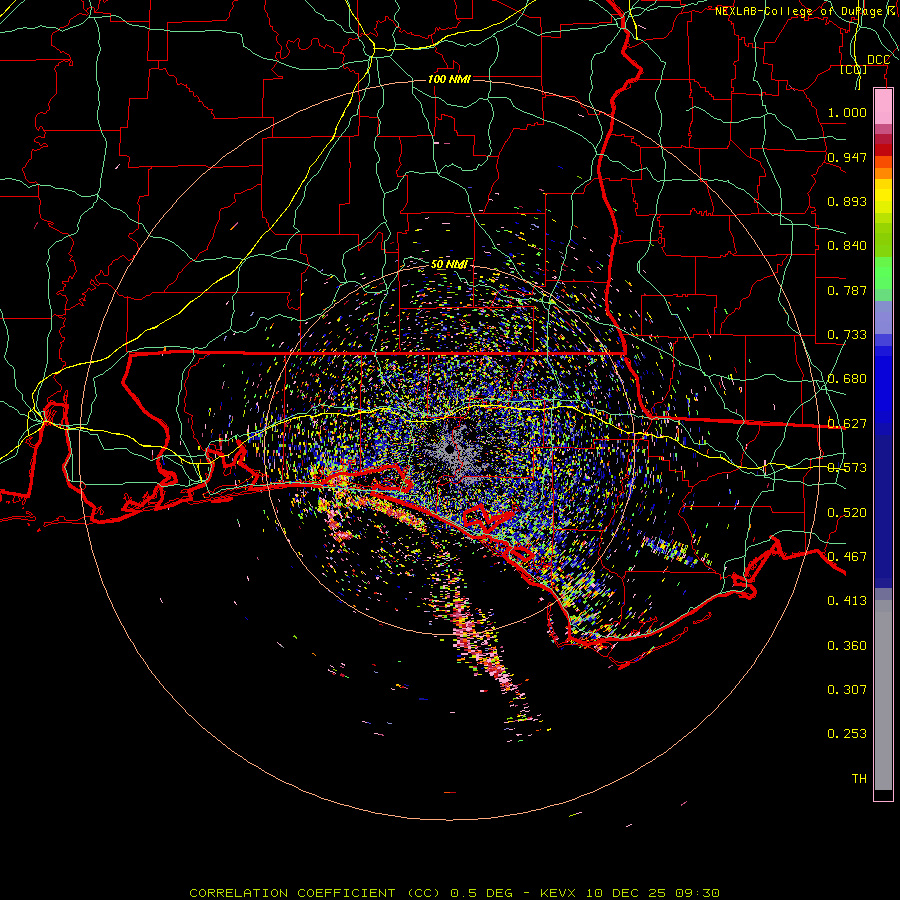This screenshot has height=900, width=900.
Task: Click the 1.000 value on the scale
Action: [x=847, y=112]
